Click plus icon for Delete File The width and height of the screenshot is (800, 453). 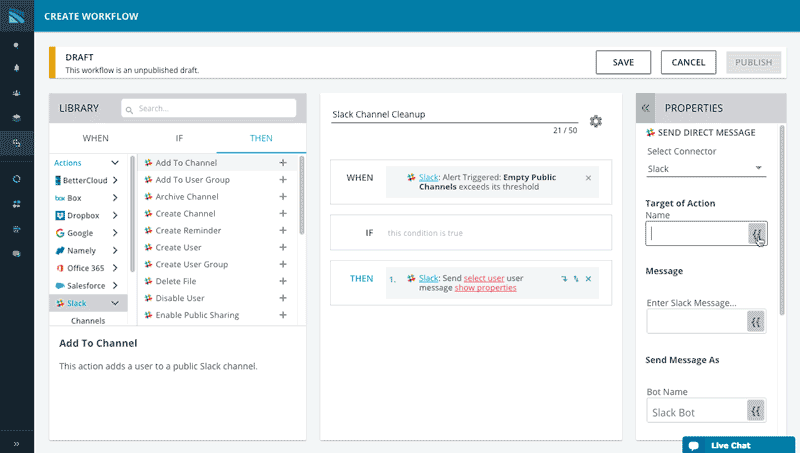283,281
